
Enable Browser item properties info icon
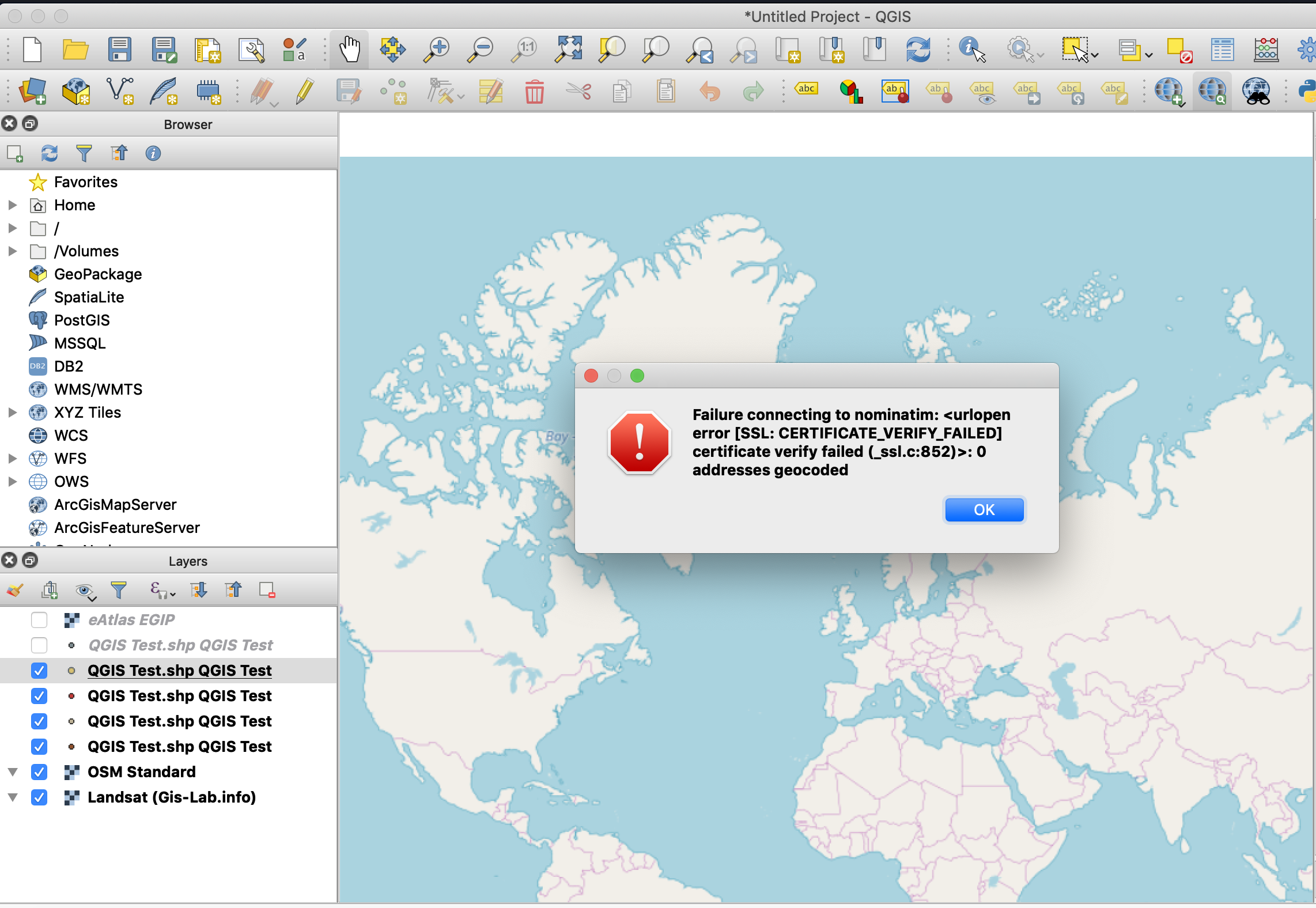coord(153,153)
